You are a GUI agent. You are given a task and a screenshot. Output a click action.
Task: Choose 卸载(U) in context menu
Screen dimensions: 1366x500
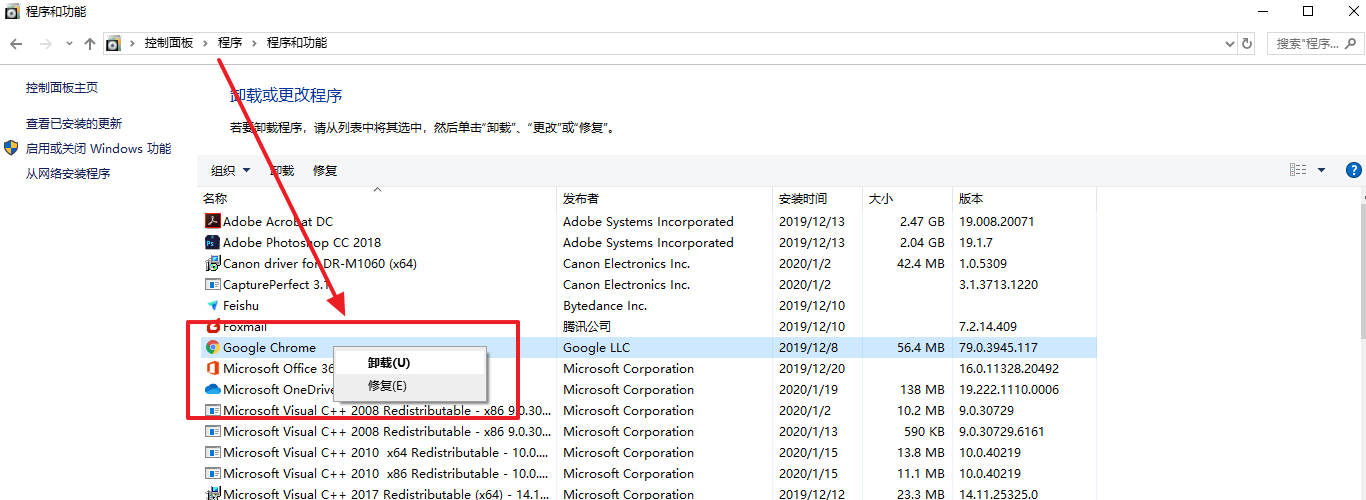410,363
